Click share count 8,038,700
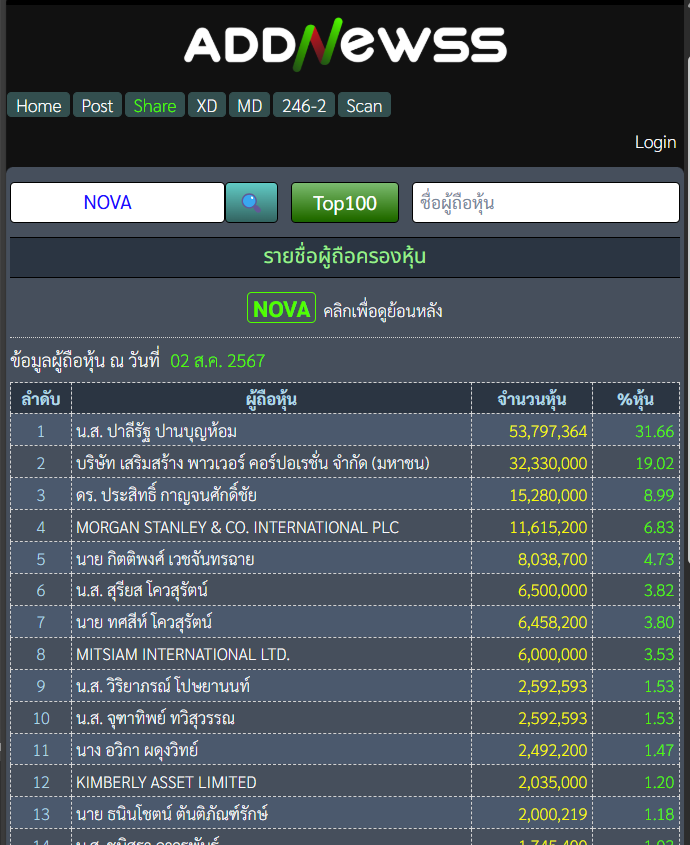The width and height of the screenshot is (690, 845). 553,559
